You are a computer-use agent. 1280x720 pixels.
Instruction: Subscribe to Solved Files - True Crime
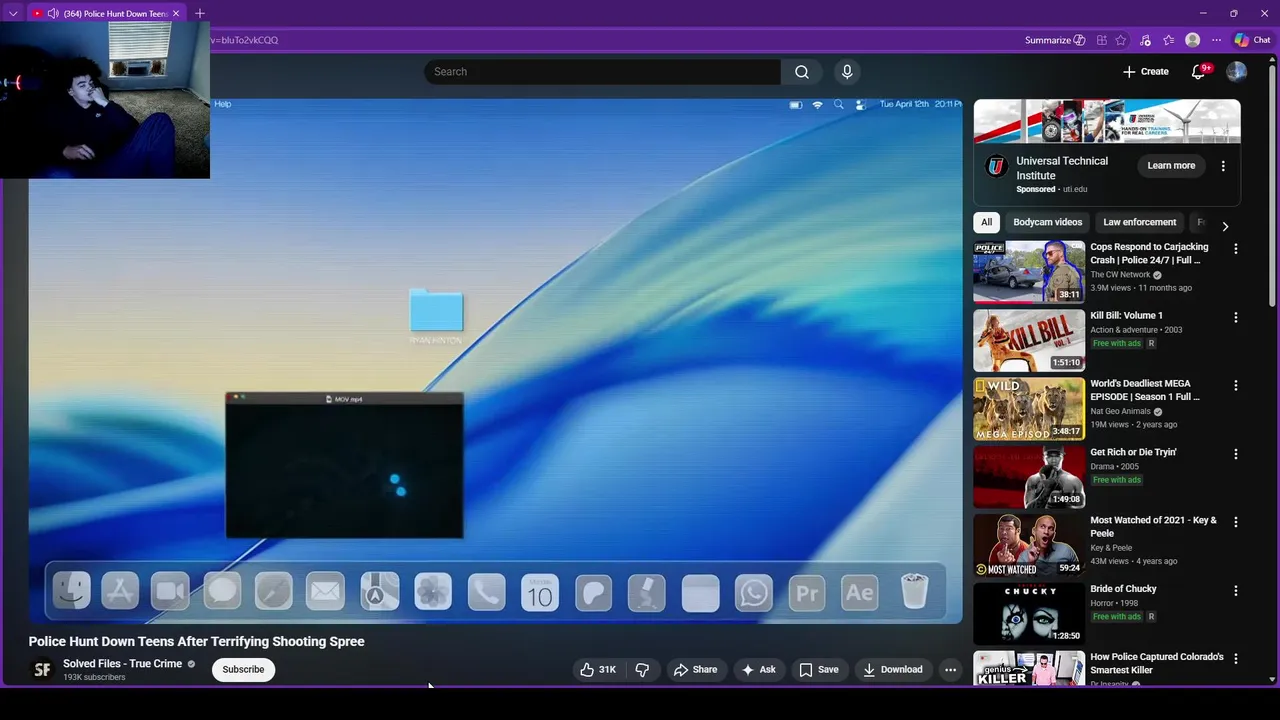(243, 670)
